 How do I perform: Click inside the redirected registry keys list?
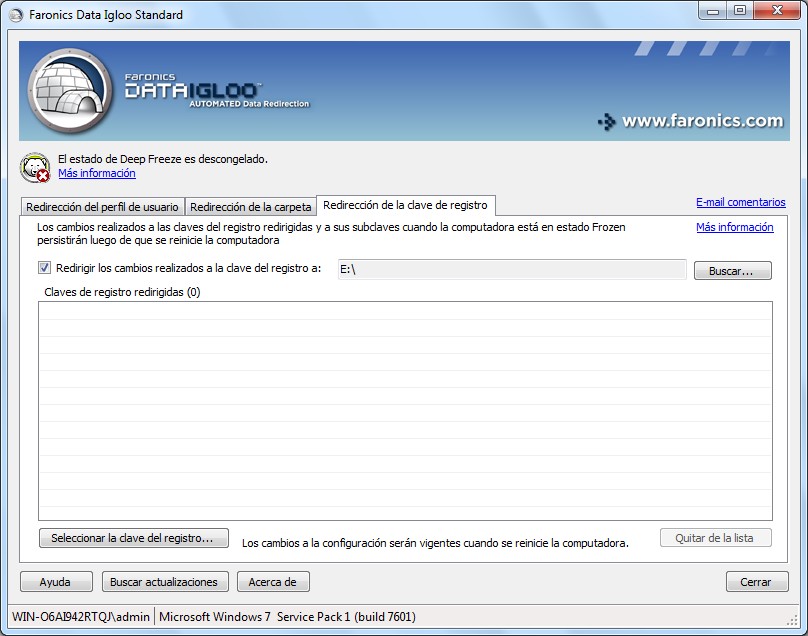[405, 411]
